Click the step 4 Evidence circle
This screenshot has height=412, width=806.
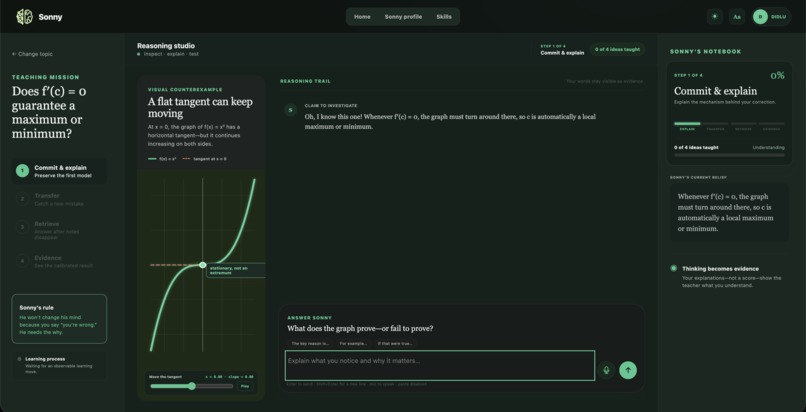pos(22,261)
